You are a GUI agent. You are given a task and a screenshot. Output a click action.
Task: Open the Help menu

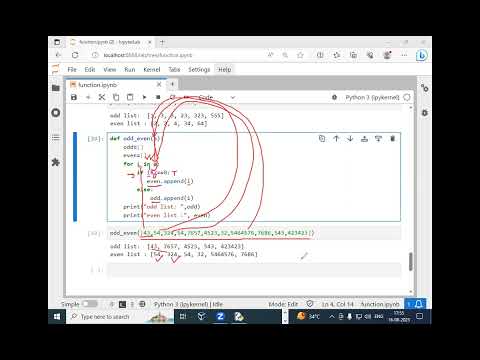click(224, 69)
